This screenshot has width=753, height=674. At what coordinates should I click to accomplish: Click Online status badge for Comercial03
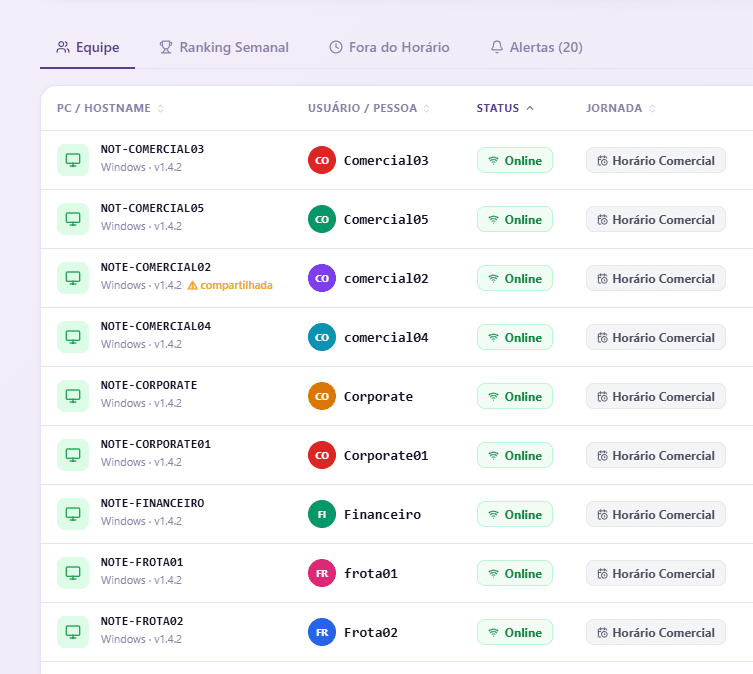point(515,160)
